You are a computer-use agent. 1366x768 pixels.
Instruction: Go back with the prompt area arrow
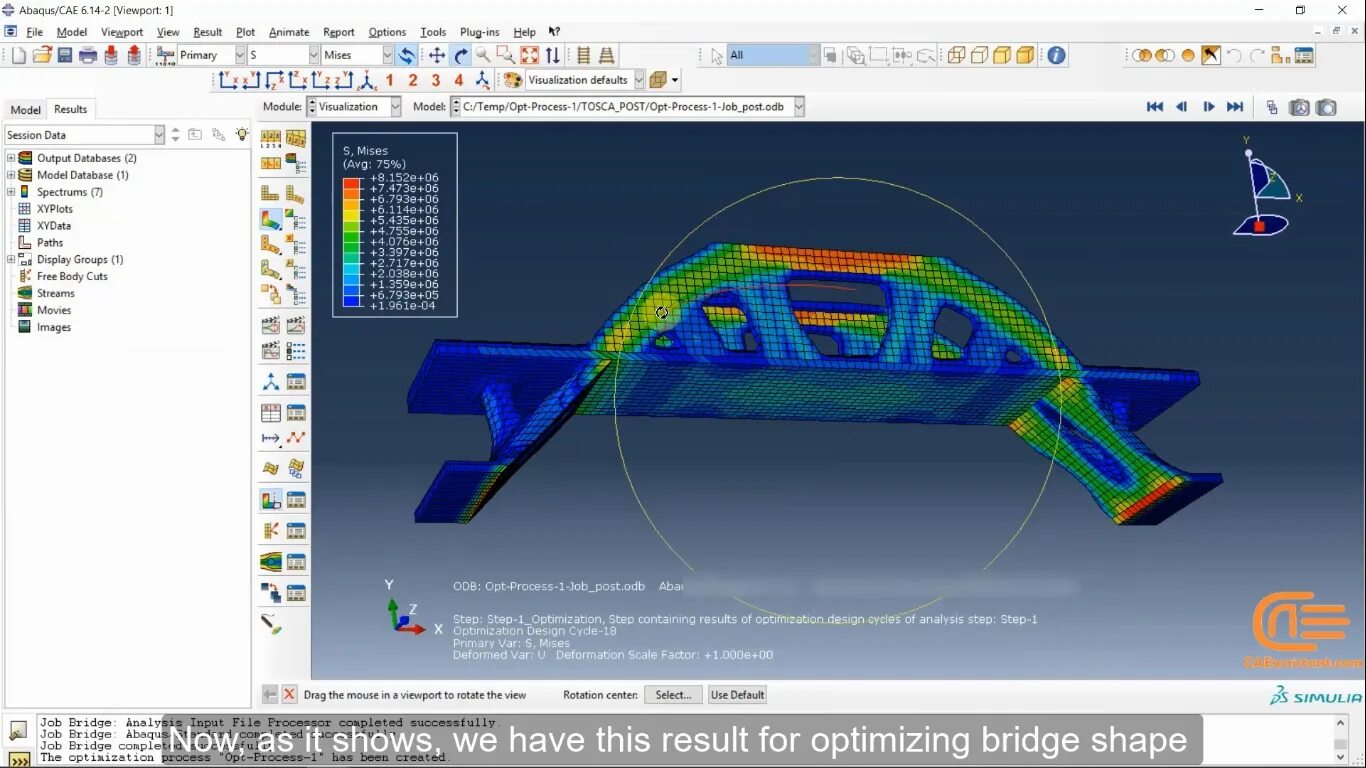tap(270, 694)
